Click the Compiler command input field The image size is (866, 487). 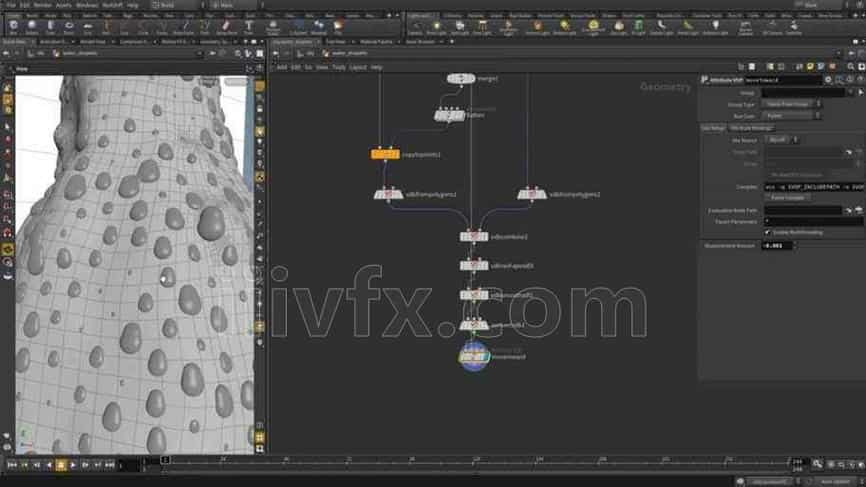click(x=814, y=187)
